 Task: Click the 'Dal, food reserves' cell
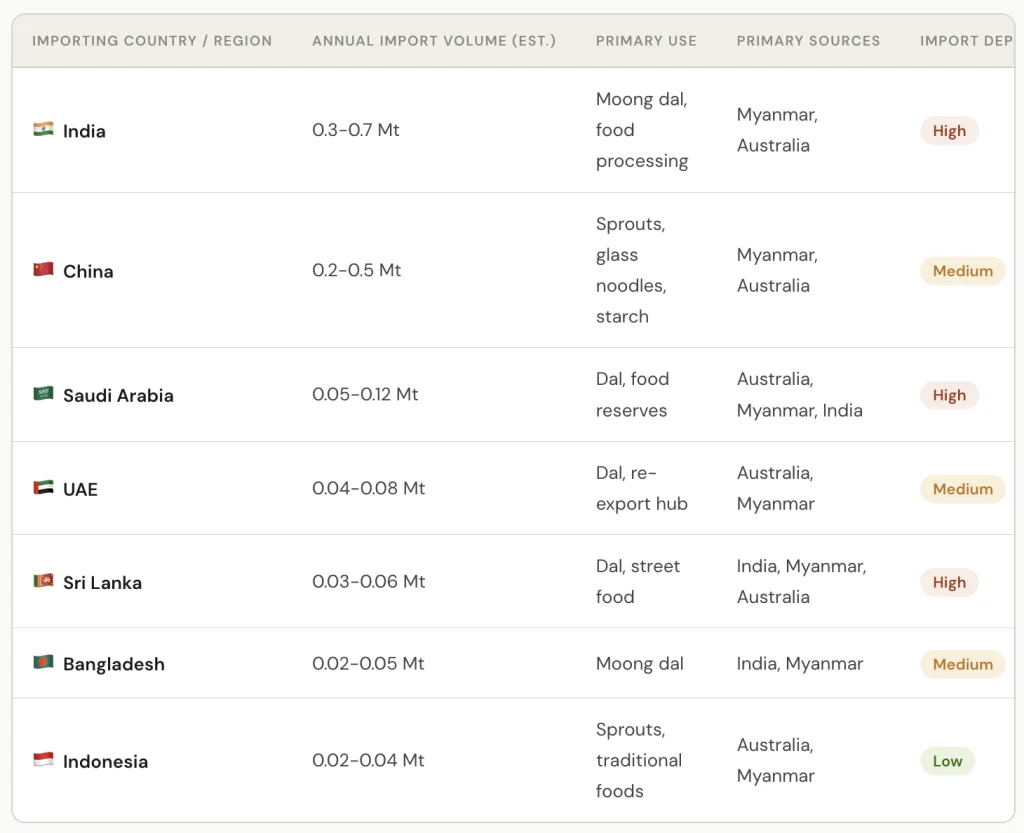click(x=632, y=394)
